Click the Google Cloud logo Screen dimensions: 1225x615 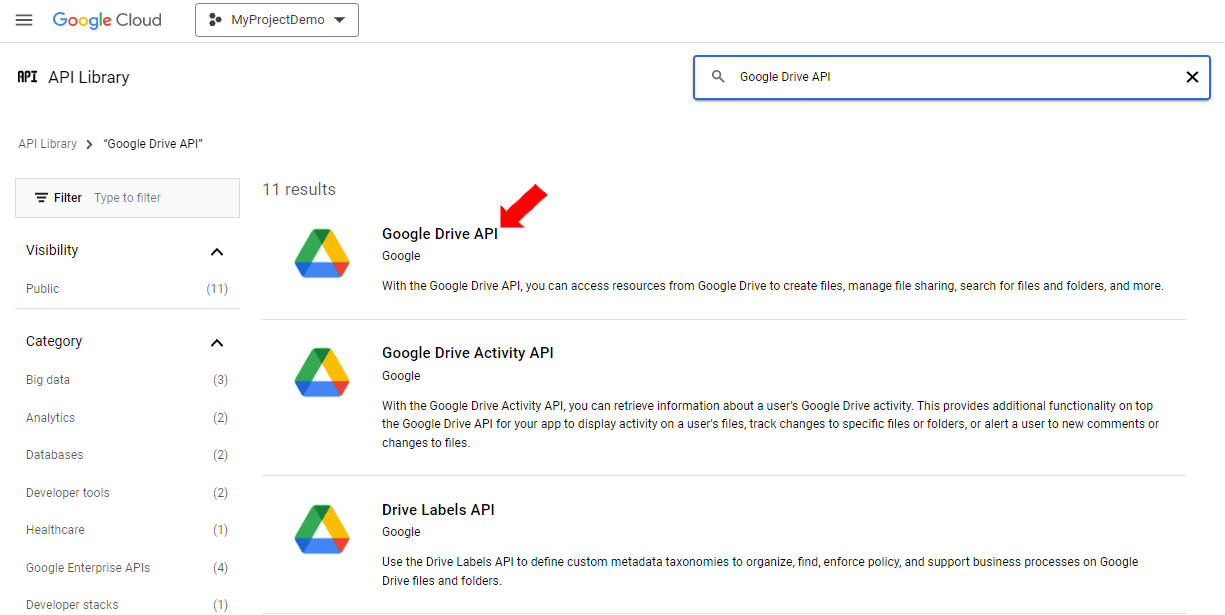point(107,20)
